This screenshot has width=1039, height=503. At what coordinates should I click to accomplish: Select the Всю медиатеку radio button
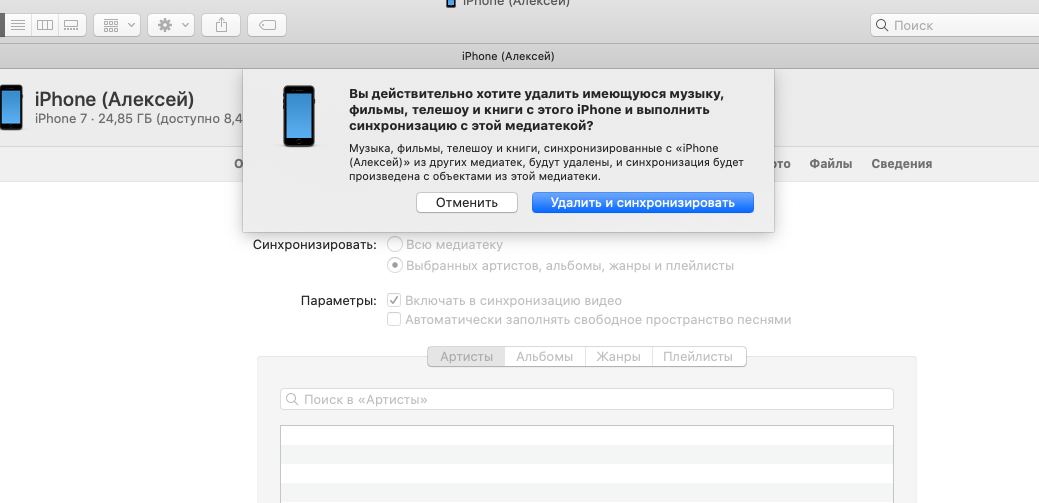pyautogui.click(x=394, y=244)
